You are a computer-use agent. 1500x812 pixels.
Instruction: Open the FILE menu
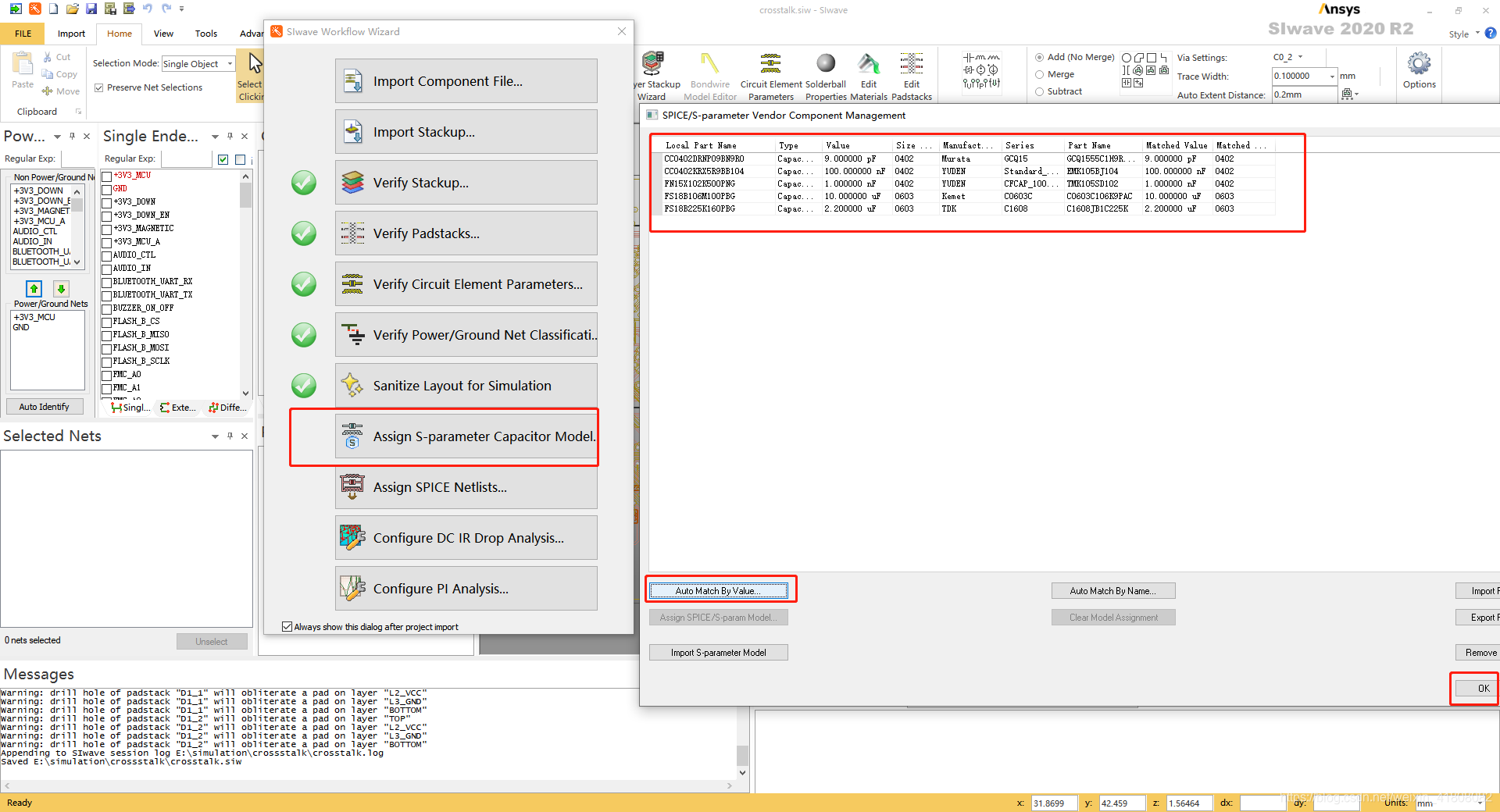23,34
